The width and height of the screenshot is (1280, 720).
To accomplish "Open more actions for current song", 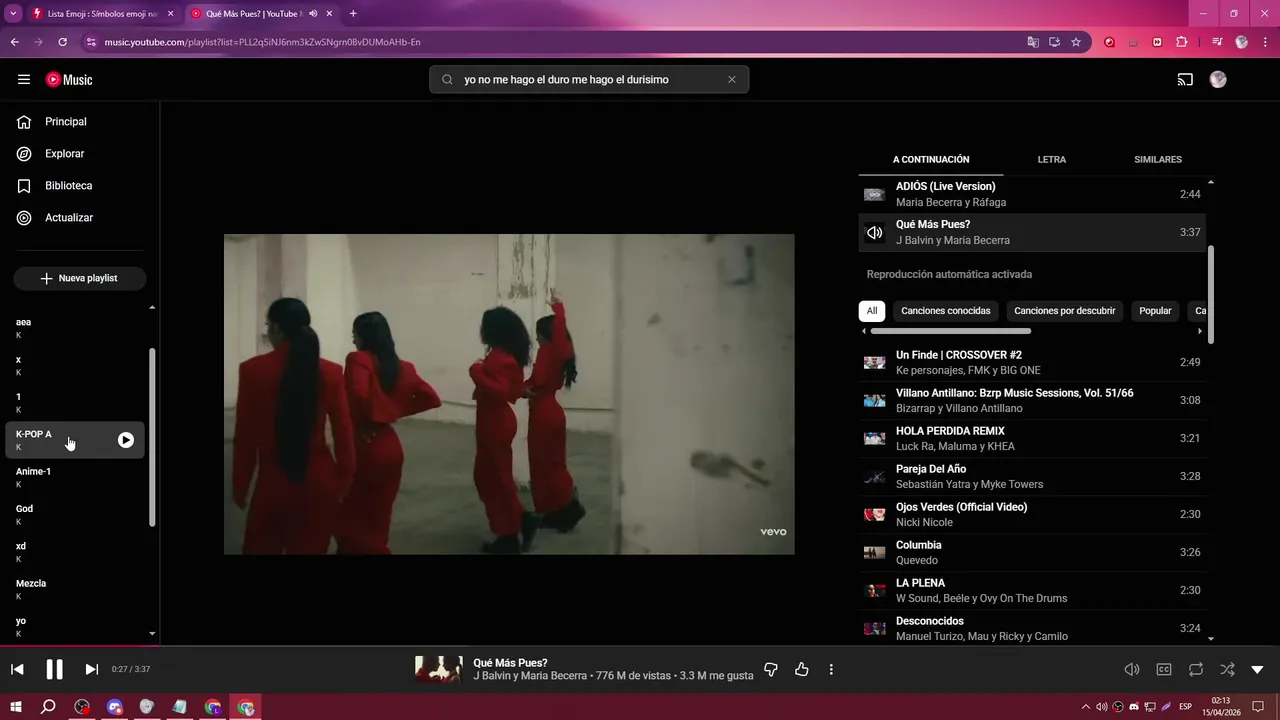I will click(x=831, y=669).
